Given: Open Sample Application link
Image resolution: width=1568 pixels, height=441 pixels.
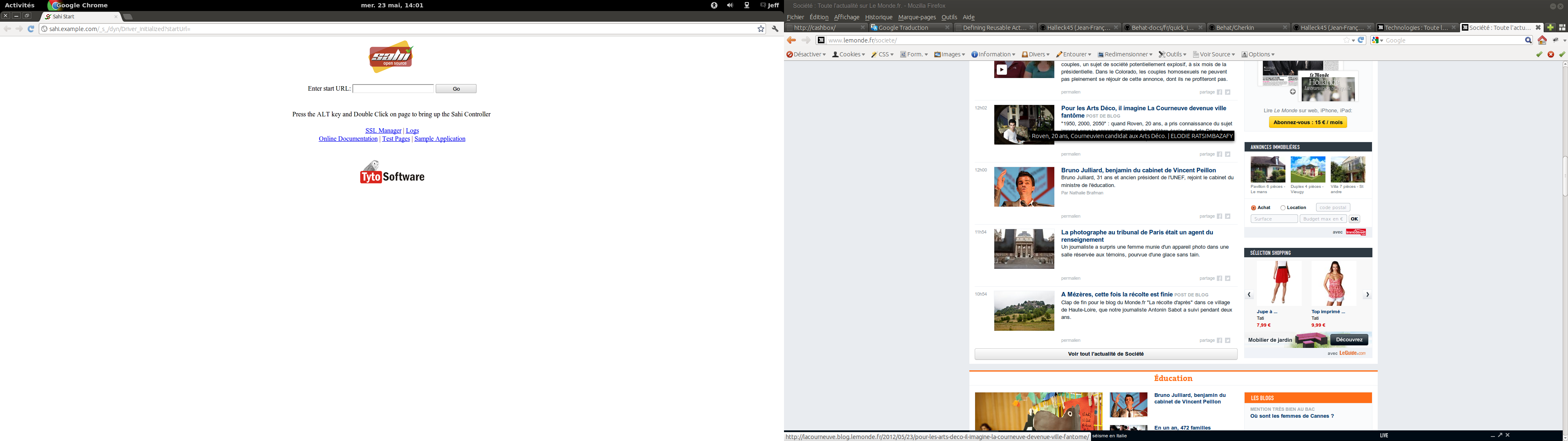Looking at the screenshot, I should 439,139.
